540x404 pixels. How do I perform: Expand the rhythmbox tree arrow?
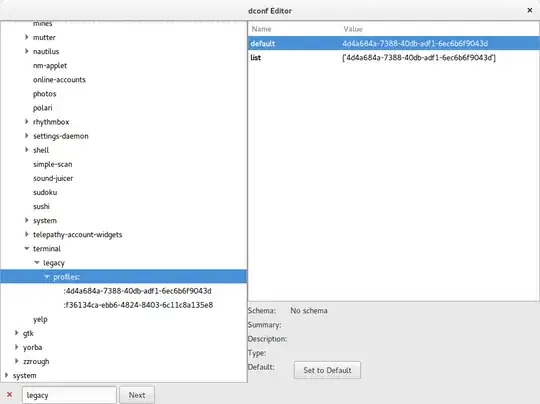(x=27, y=122)
